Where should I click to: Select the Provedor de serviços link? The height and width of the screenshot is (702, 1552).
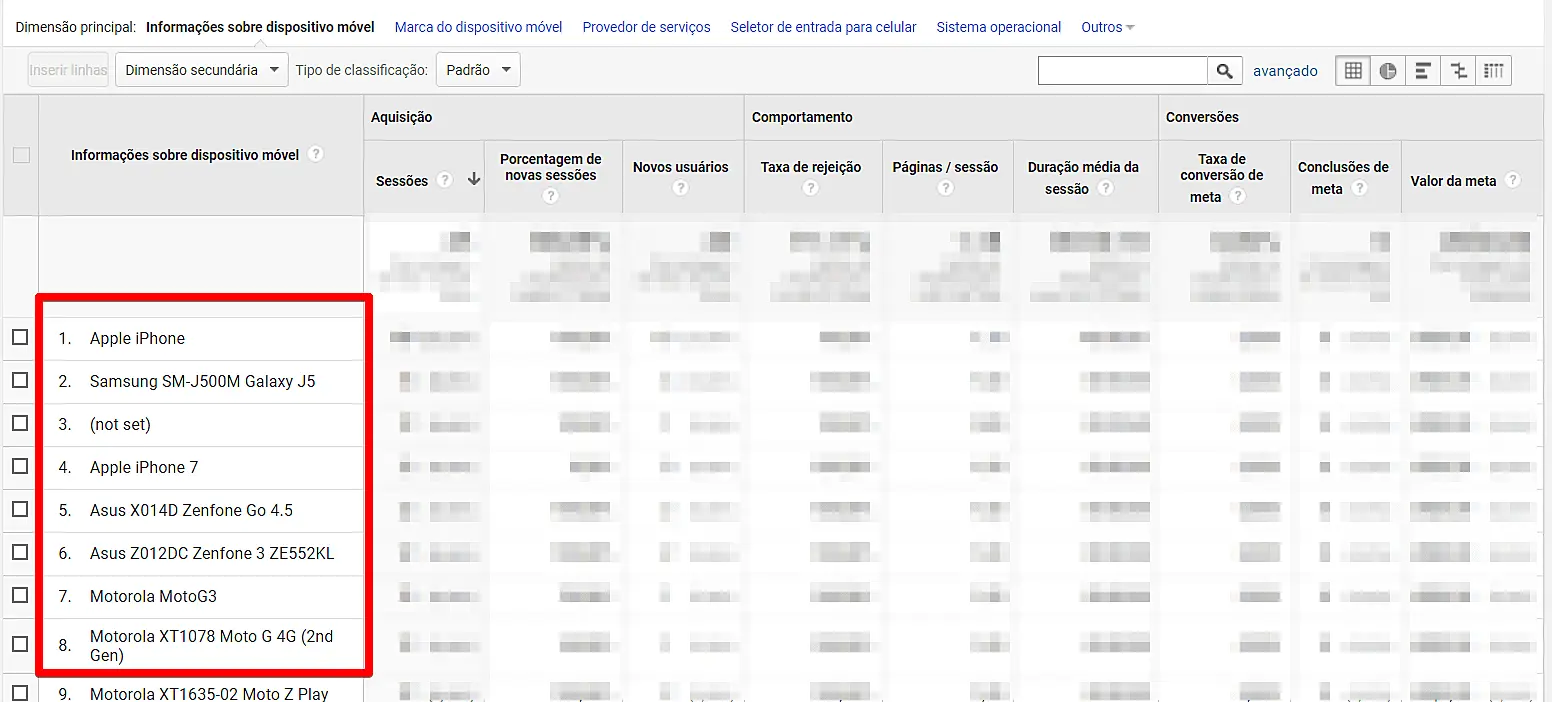(x=646, y=27)
